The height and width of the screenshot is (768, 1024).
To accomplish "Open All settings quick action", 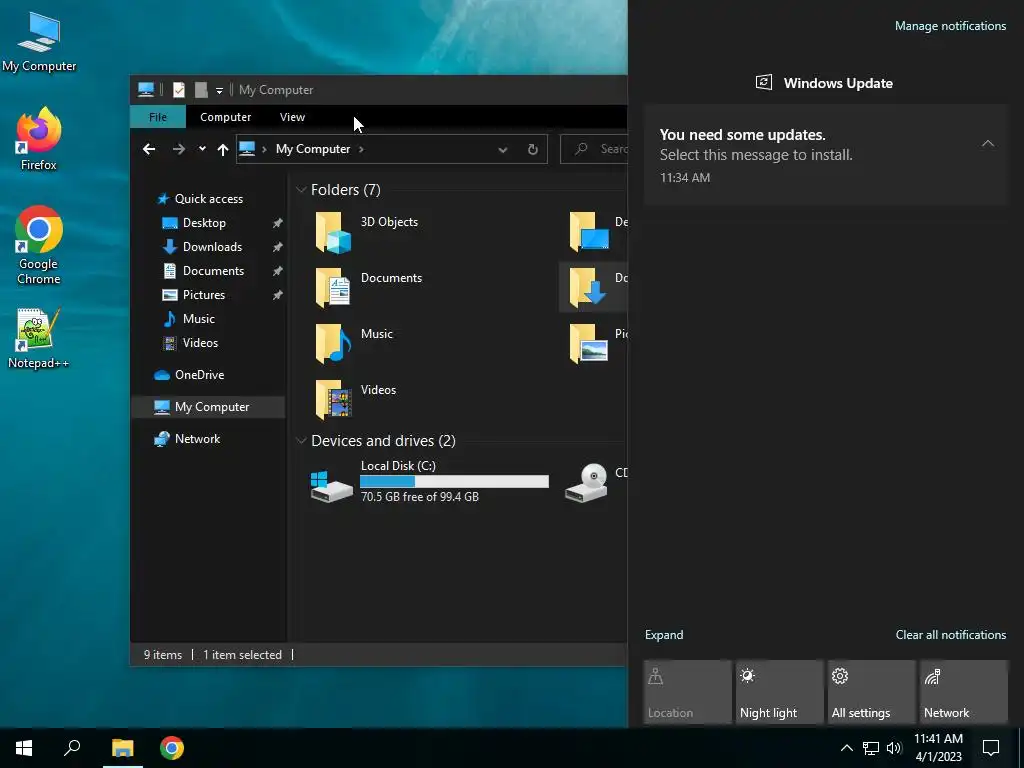I will [x=872, y=692].
